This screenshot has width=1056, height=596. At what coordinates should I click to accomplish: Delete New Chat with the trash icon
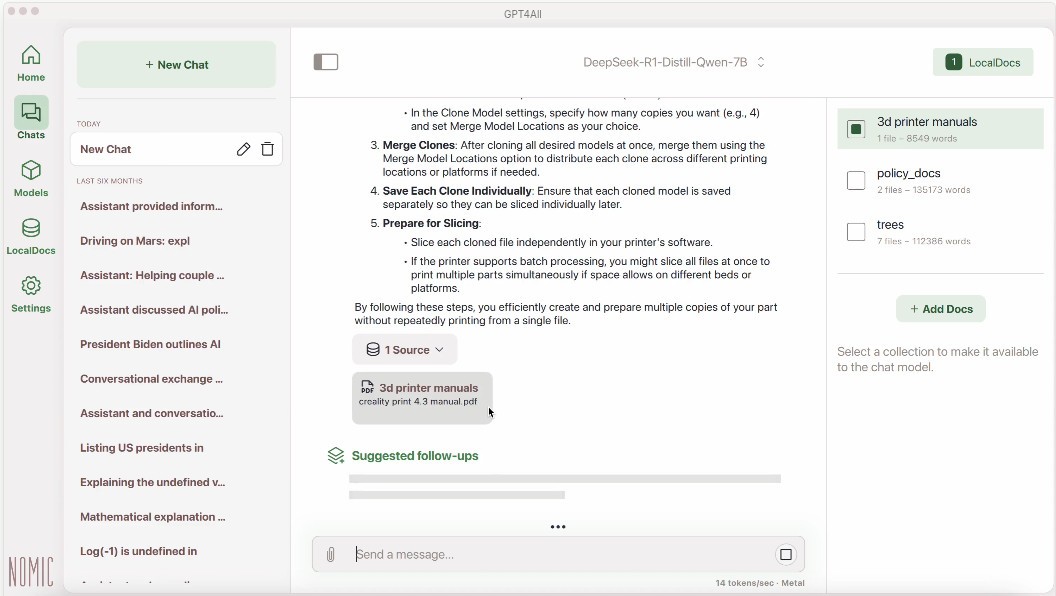[267, 150]
